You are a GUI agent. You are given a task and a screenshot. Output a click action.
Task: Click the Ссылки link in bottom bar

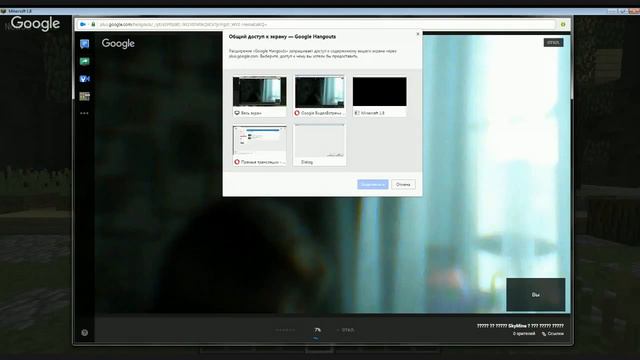point(556,334)
